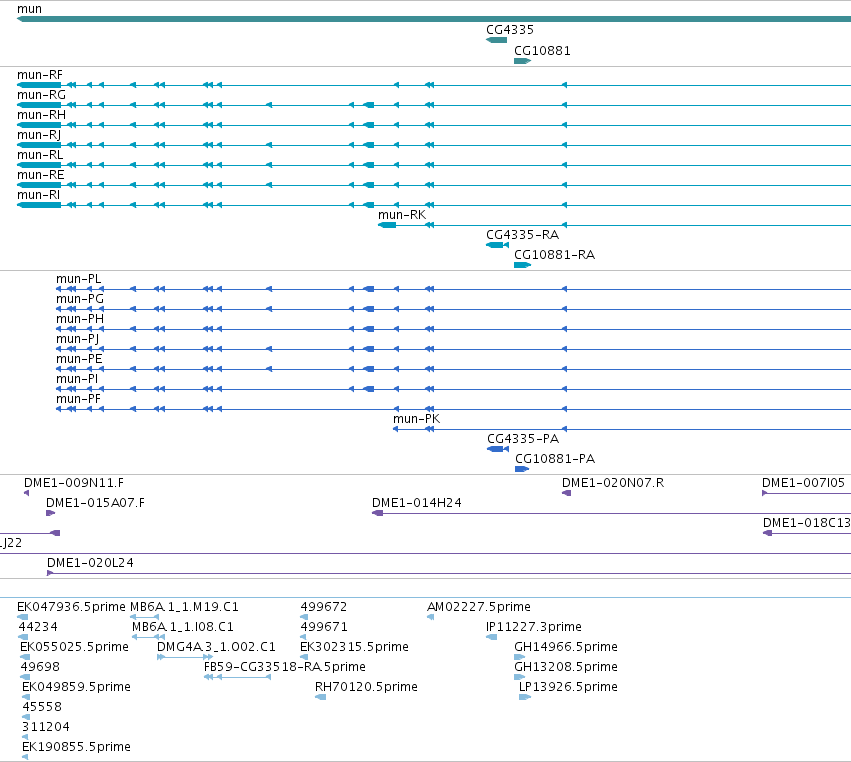Click the CG10881-RA transcript label
The image size is (851, 762).
554,255
